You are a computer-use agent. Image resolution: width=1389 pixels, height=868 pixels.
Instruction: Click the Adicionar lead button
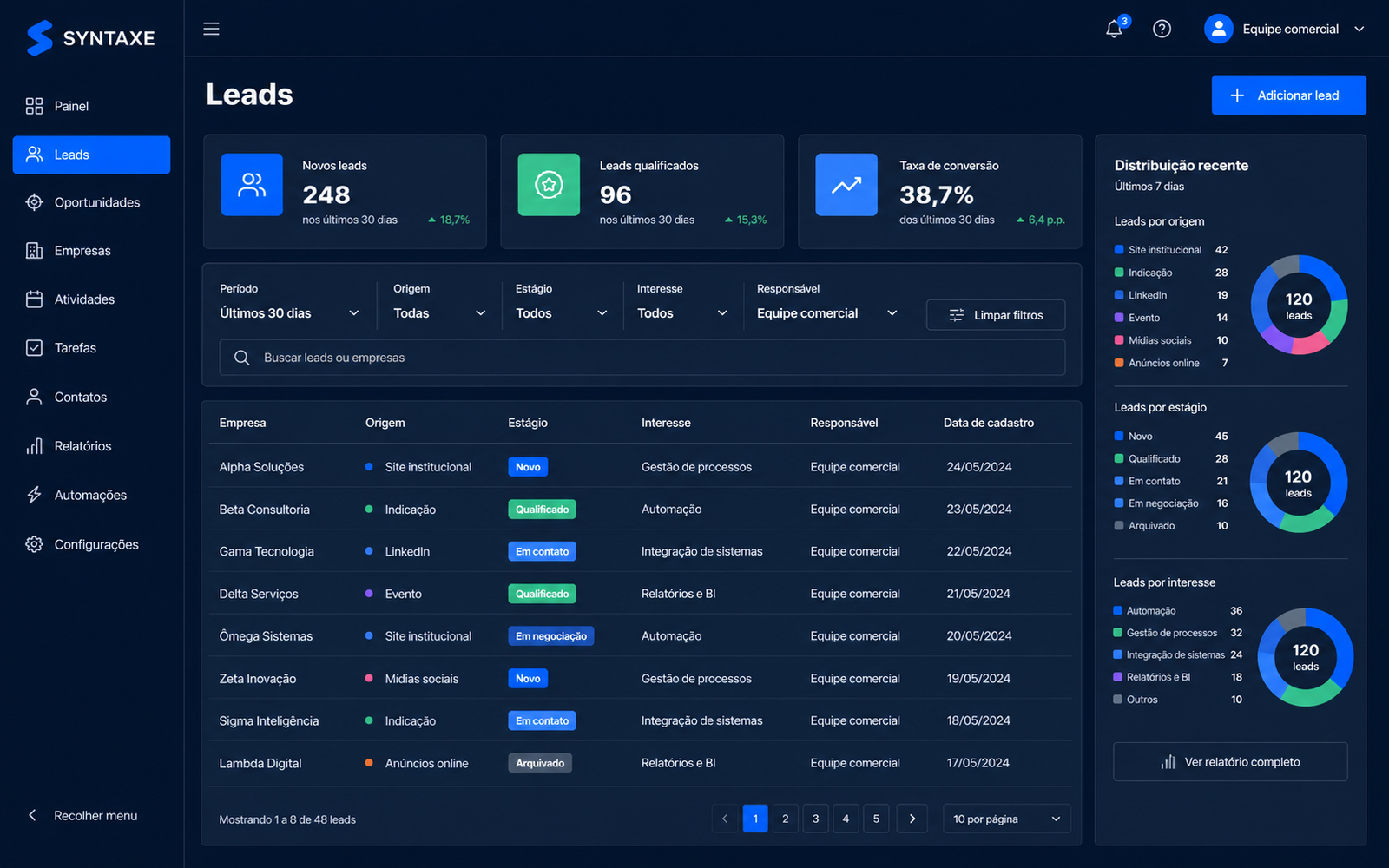coord(1288,95)
